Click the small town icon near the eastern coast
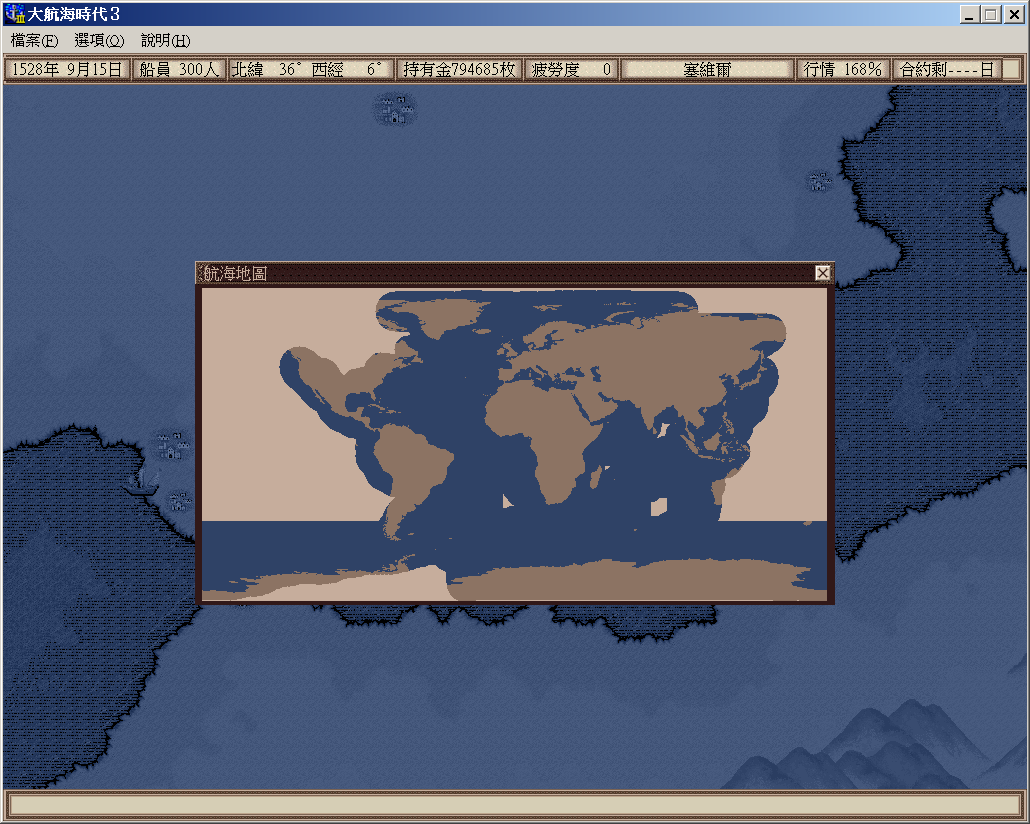The image size is (1030, 824). pyautogui.click(x=820, y=181)
